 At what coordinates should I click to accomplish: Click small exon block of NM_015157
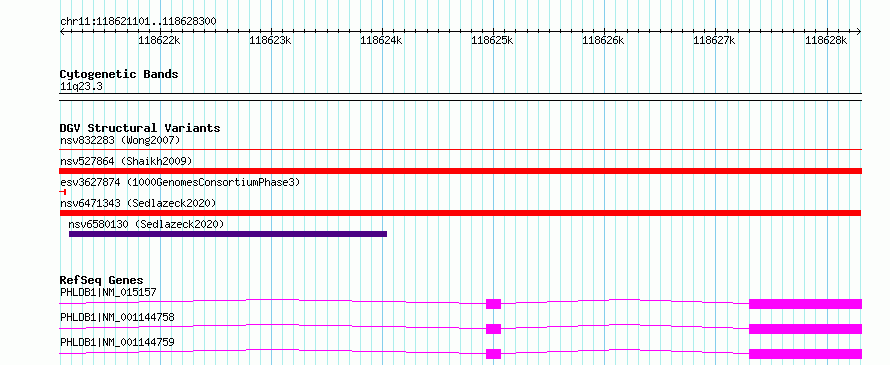(x=493, y=304)
